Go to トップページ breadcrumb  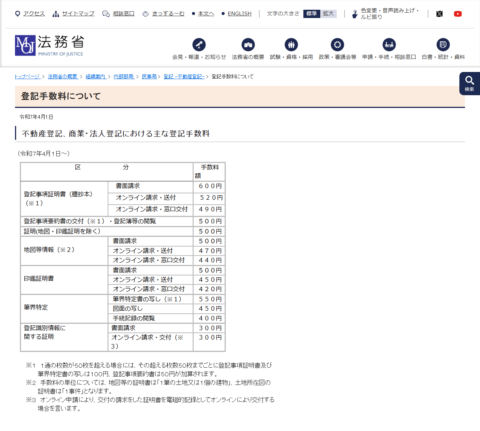(x=27, y=77)
